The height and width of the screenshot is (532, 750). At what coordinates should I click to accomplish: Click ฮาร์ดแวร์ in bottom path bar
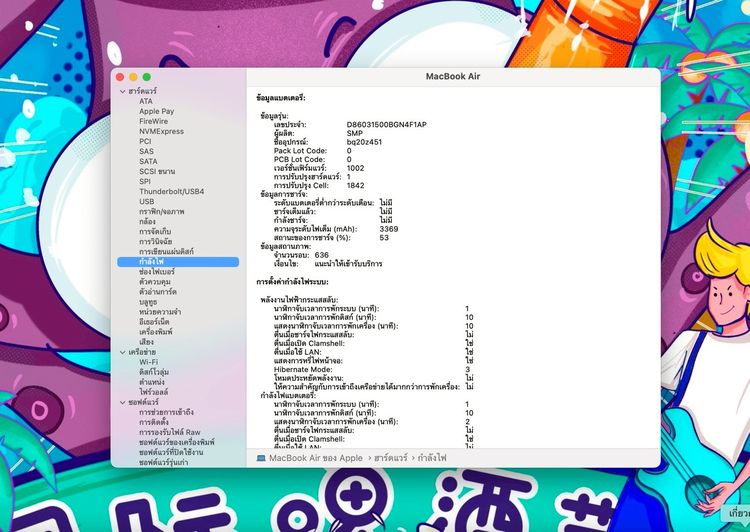[391, 458]
